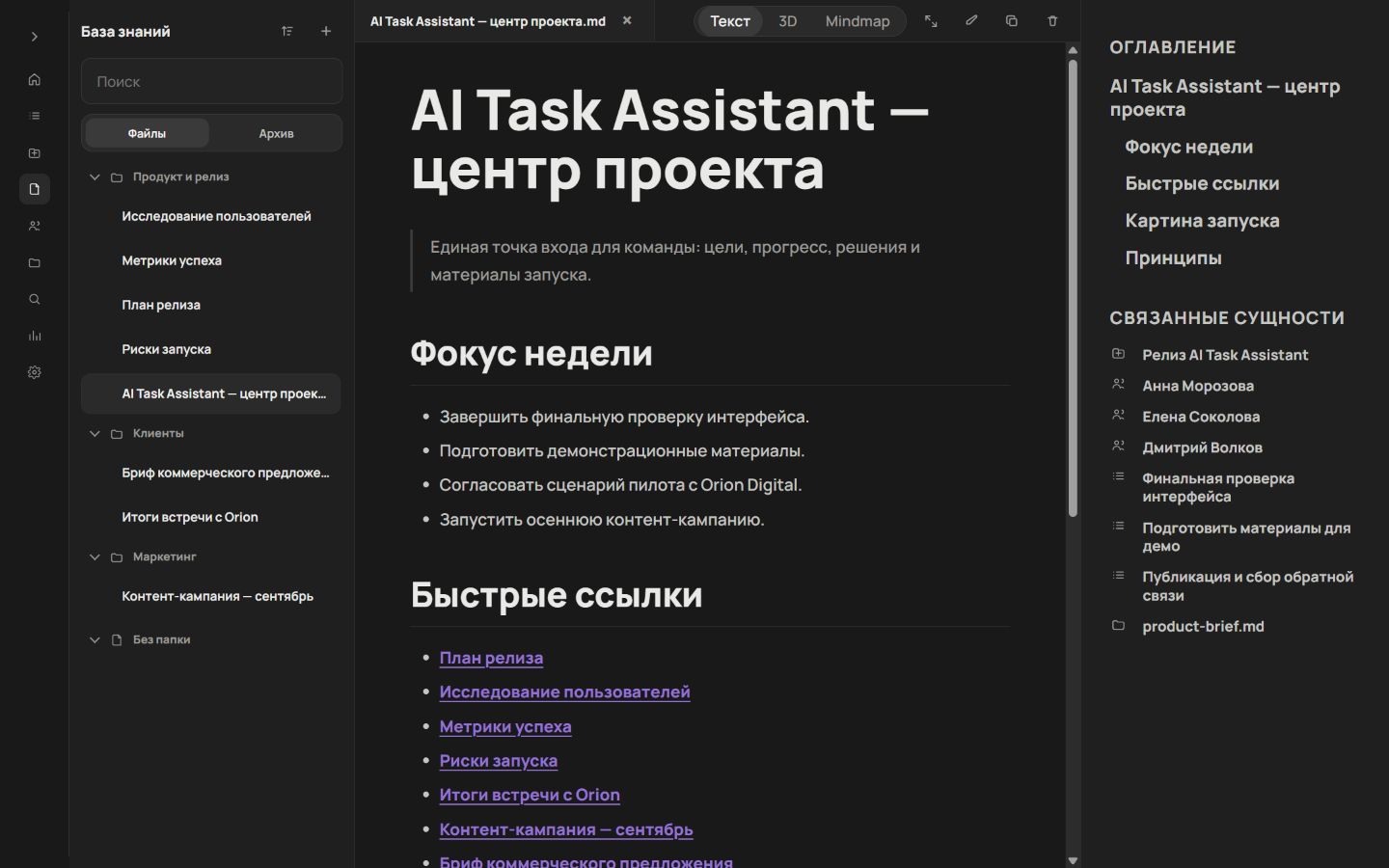The height and width of the screenshot is (868, 1389).
Task: Switch to the Файлы view
Action: pyautogui.click(x=147, y=133)
